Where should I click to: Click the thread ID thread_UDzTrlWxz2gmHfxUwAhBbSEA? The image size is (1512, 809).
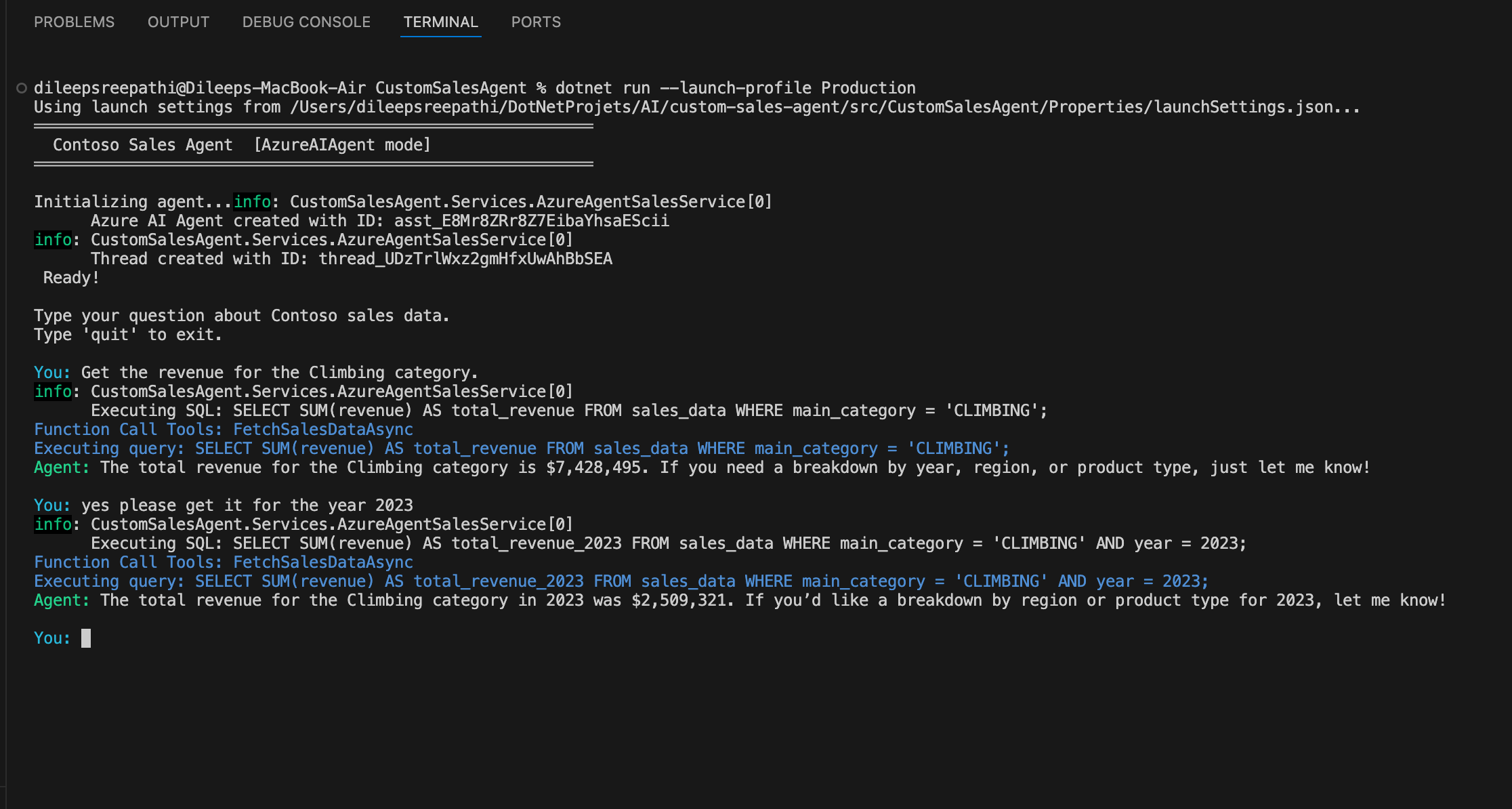tap(465, 259)
